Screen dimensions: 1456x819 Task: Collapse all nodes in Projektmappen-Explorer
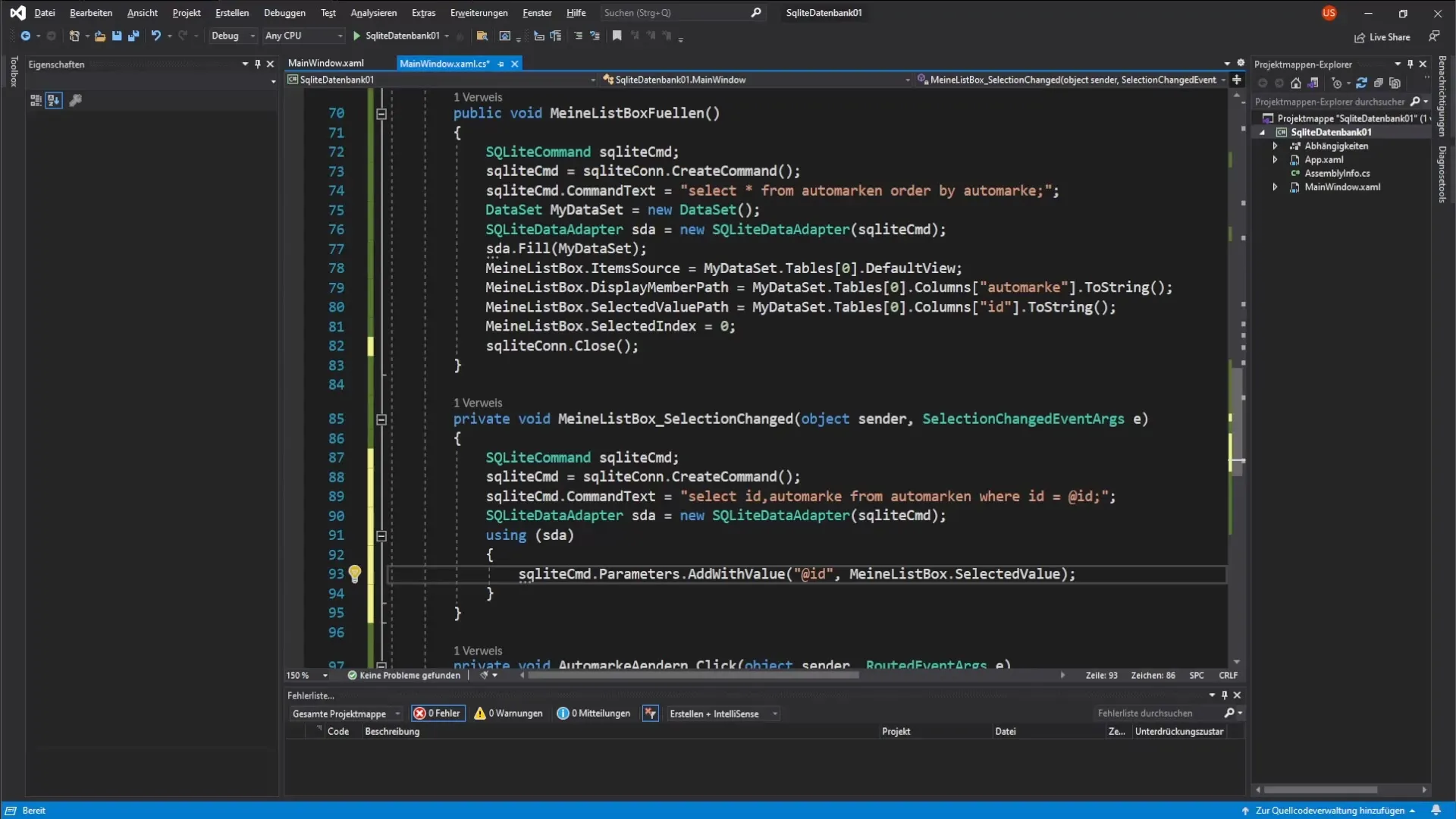tap(1379, 83)
